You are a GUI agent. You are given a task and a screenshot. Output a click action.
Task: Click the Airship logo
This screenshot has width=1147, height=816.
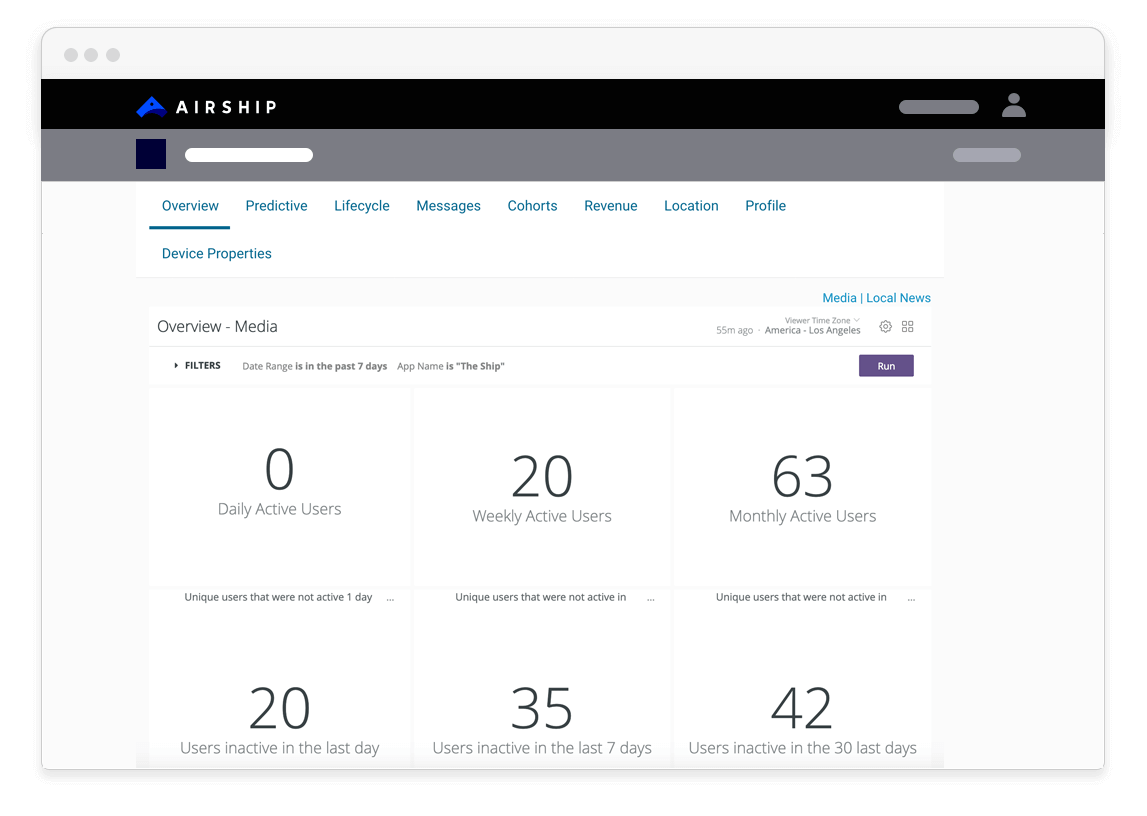click(x=206, y=107)
